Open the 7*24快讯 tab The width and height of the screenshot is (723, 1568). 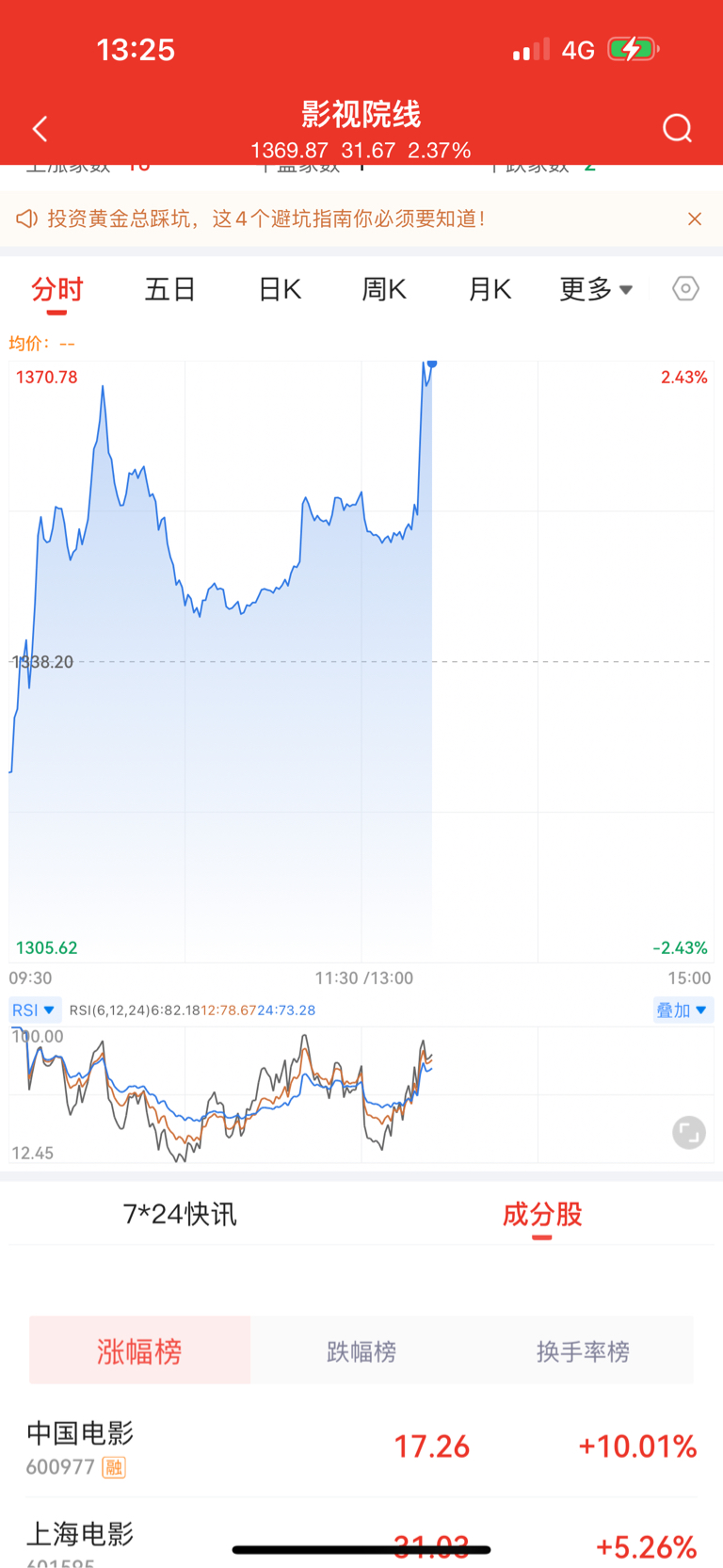point(180,1214)
